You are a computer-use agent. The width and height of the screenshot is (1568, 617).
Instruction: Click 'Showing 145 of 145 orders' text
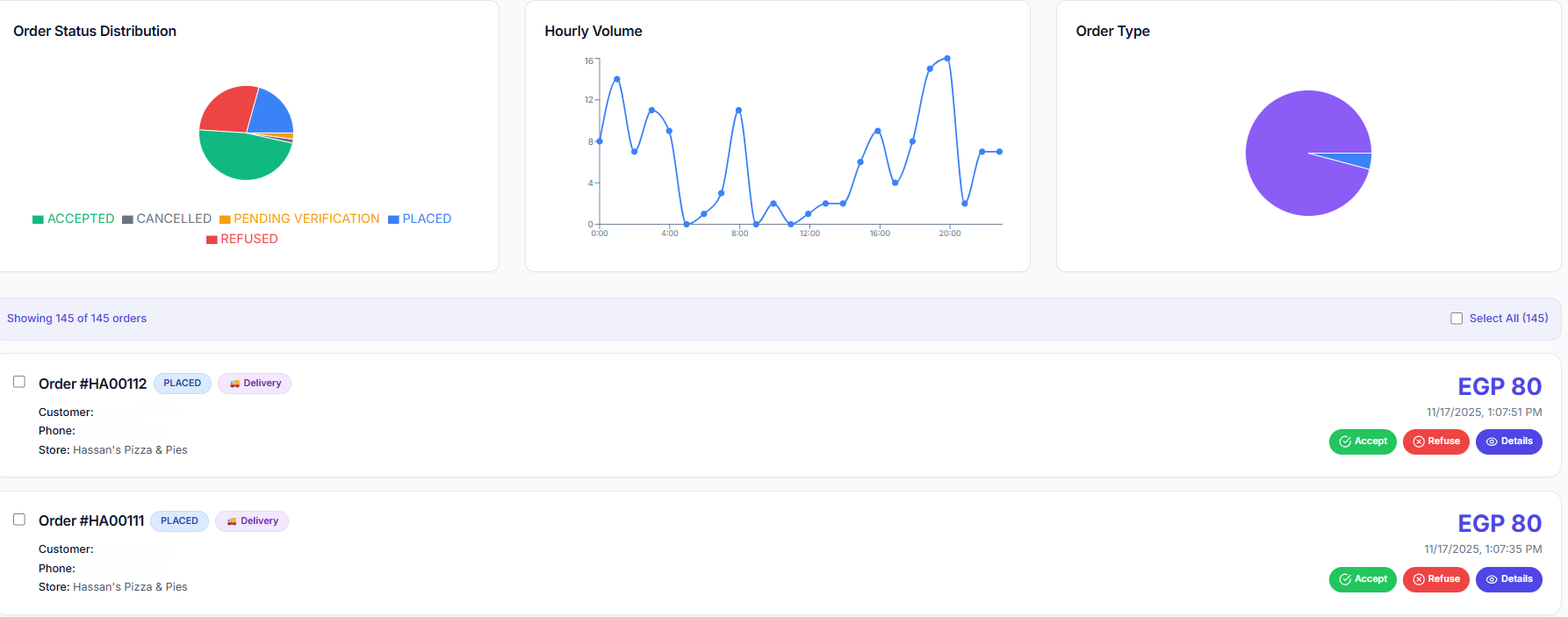76,319
